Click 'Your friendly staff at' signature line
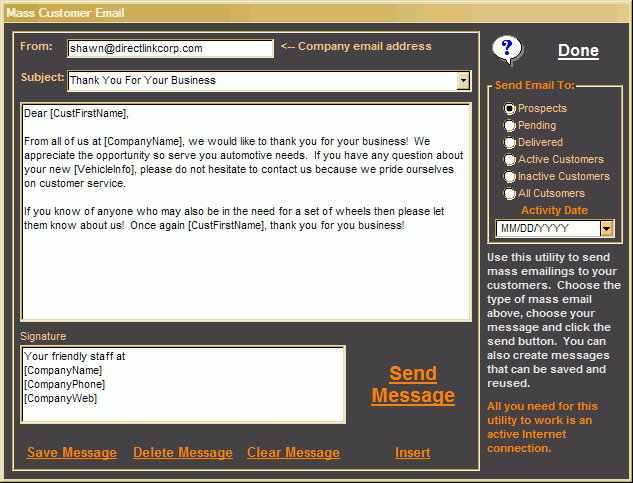The image size is (633, 483). click(x=75, y=356)
